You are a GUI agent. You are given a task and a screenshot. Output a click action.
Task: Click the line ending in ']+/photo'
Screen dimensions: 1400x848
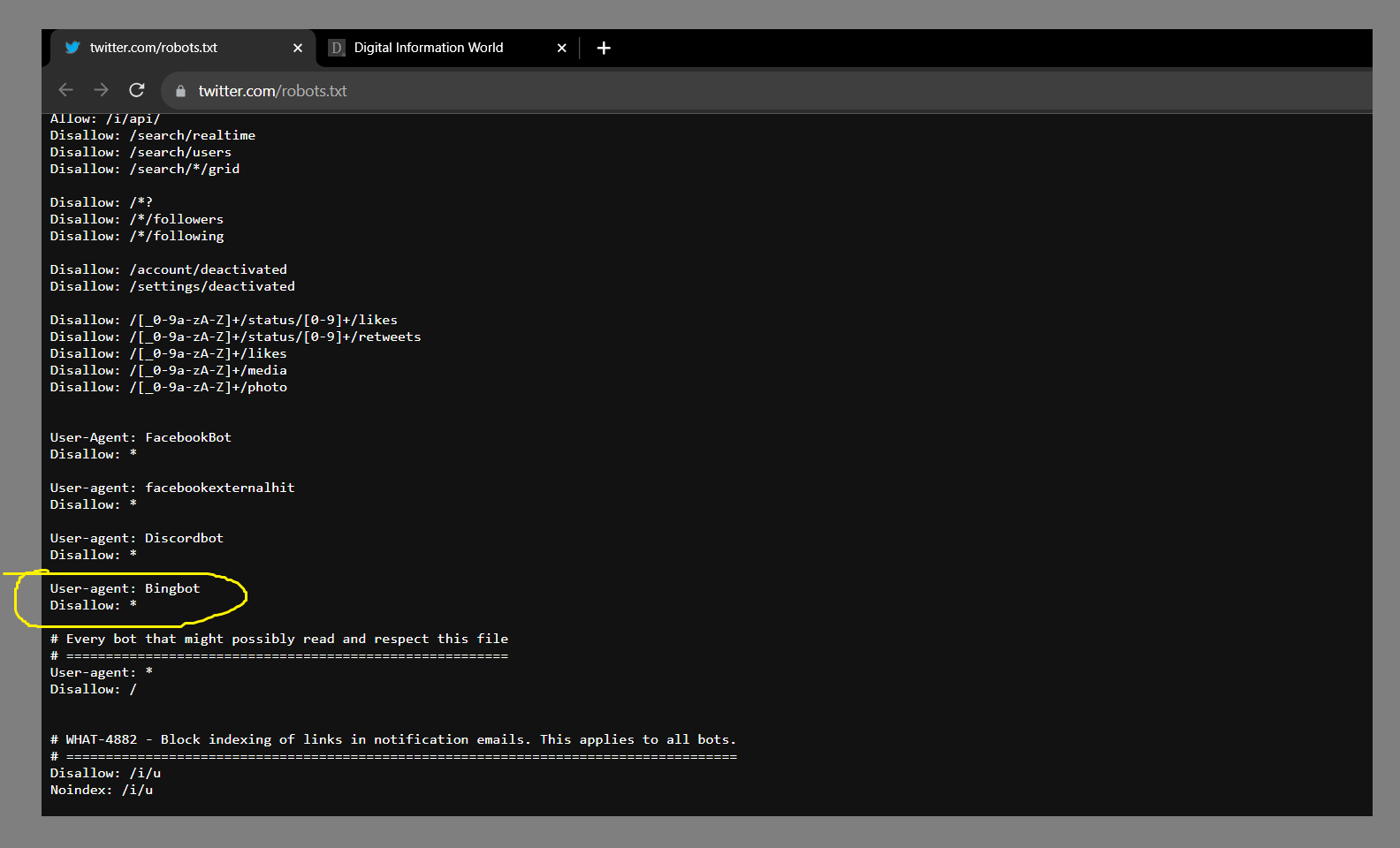click(169, 387)
